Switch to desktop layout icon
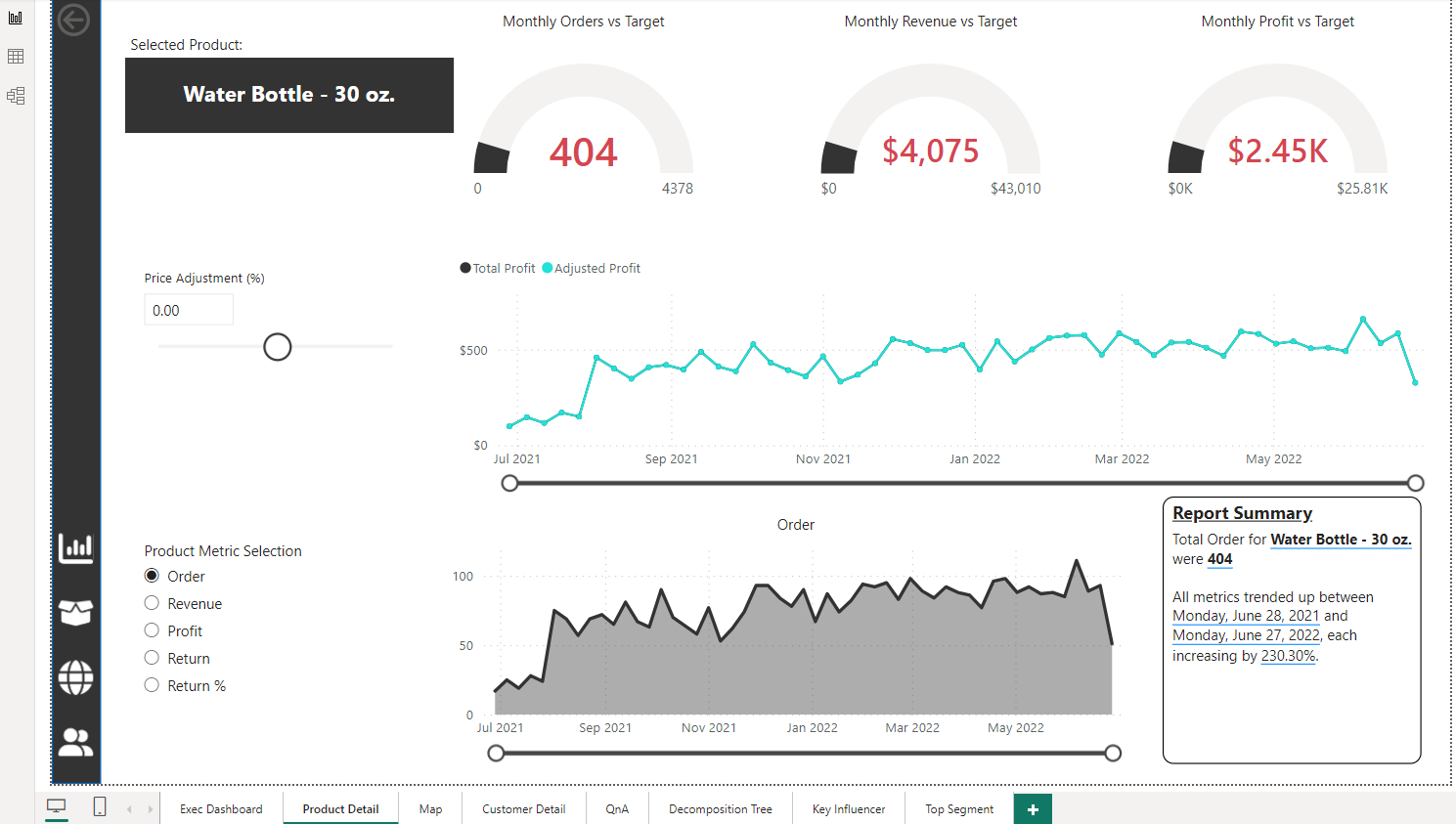Viewport: 1456px width, 824px height. pyautogui.click(x=57, y=807)
